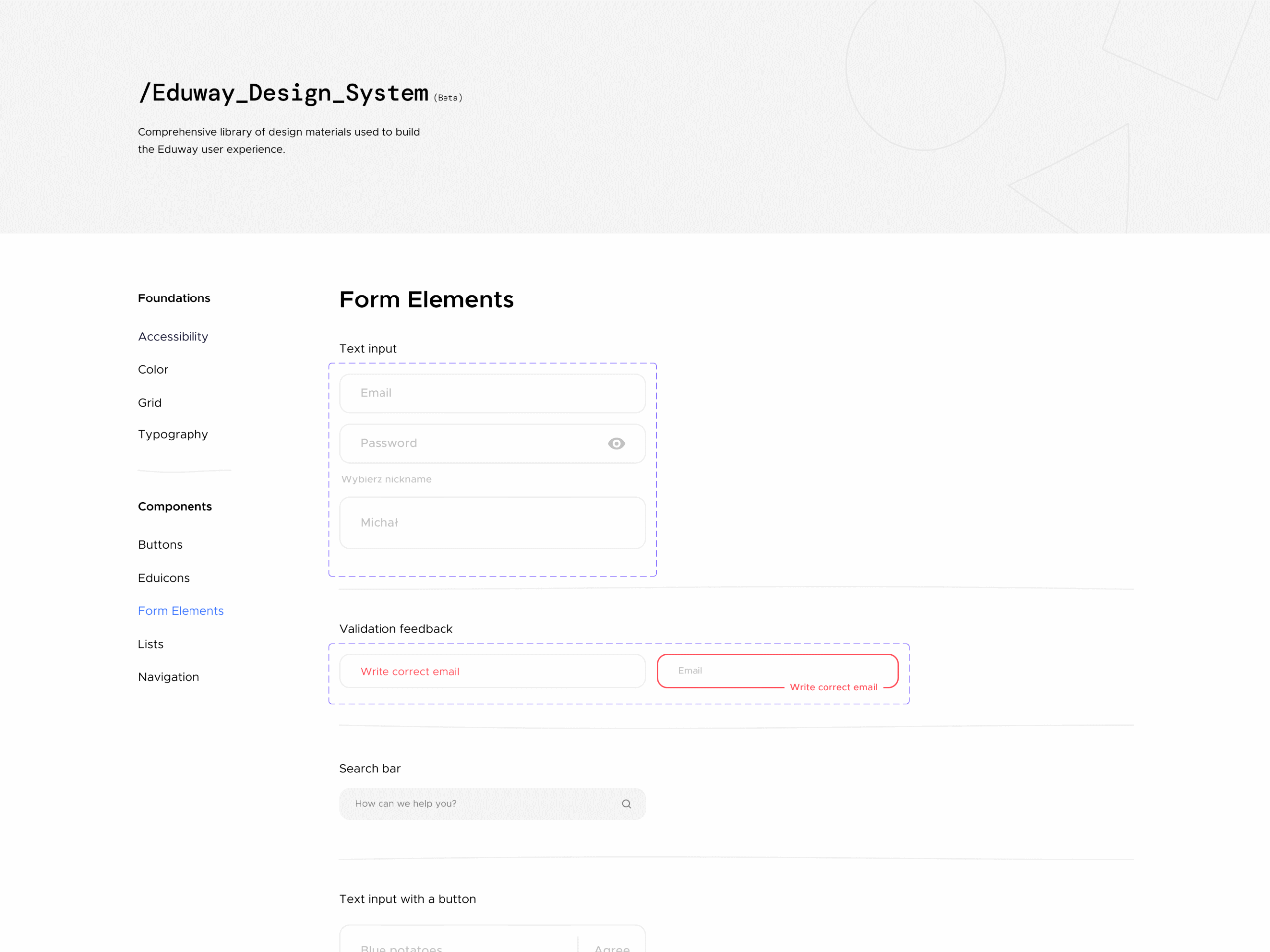Go to the Buttons component page
1270x952 pixels.
coord(160,544)
